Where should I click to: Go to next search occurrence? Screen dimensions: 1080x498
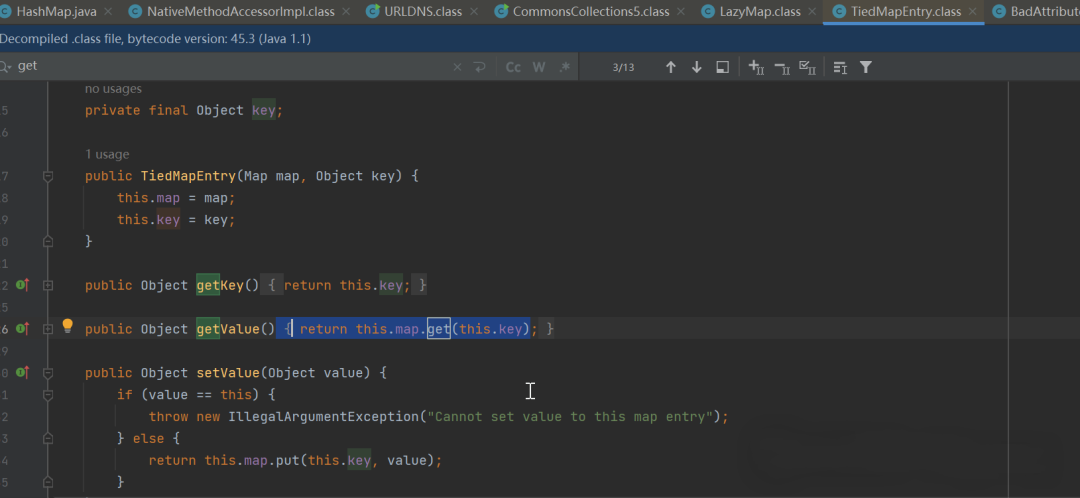click(696, 67)
